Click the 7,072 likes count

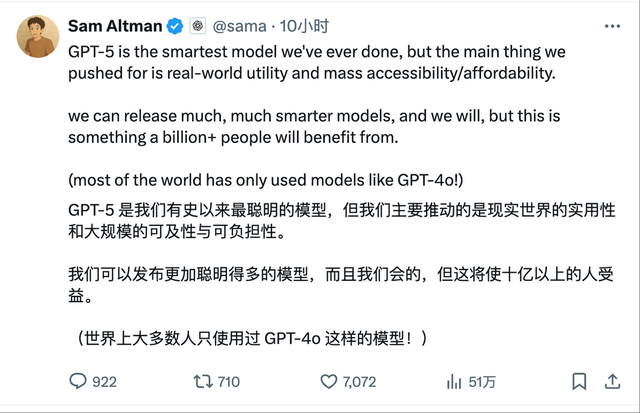(359, 382)
